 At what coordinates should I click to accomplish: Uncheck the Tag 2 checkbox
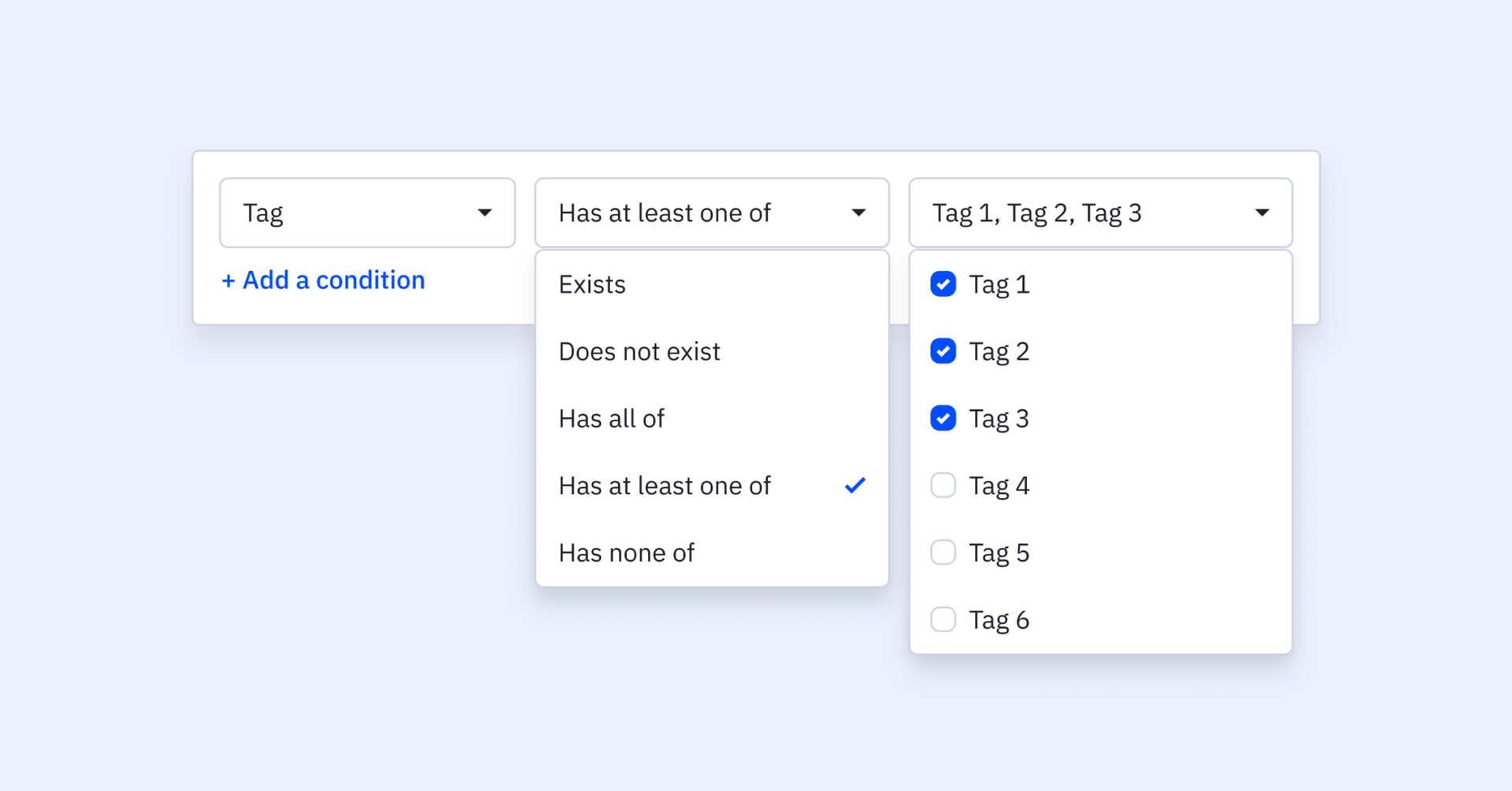coord(943,351)
